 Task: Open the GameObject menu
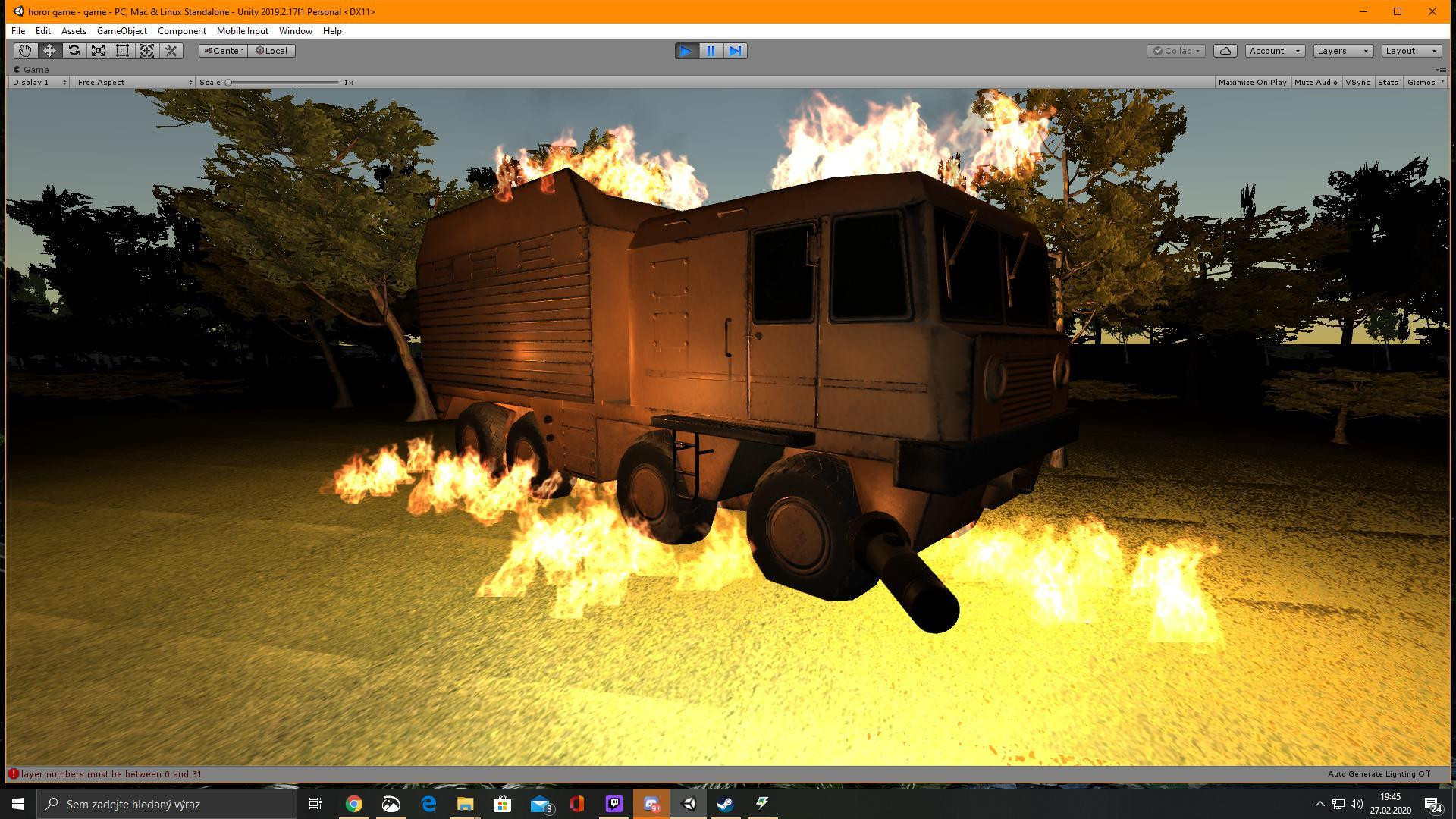click(x=122, y=31)
